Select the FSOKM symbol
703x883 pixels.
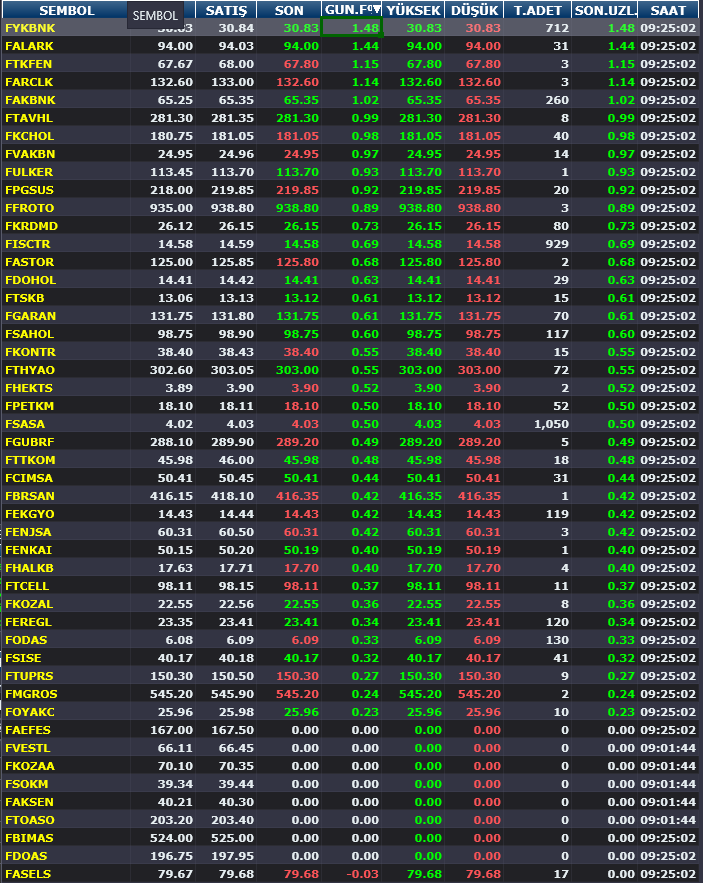click(x=26, y=784)
